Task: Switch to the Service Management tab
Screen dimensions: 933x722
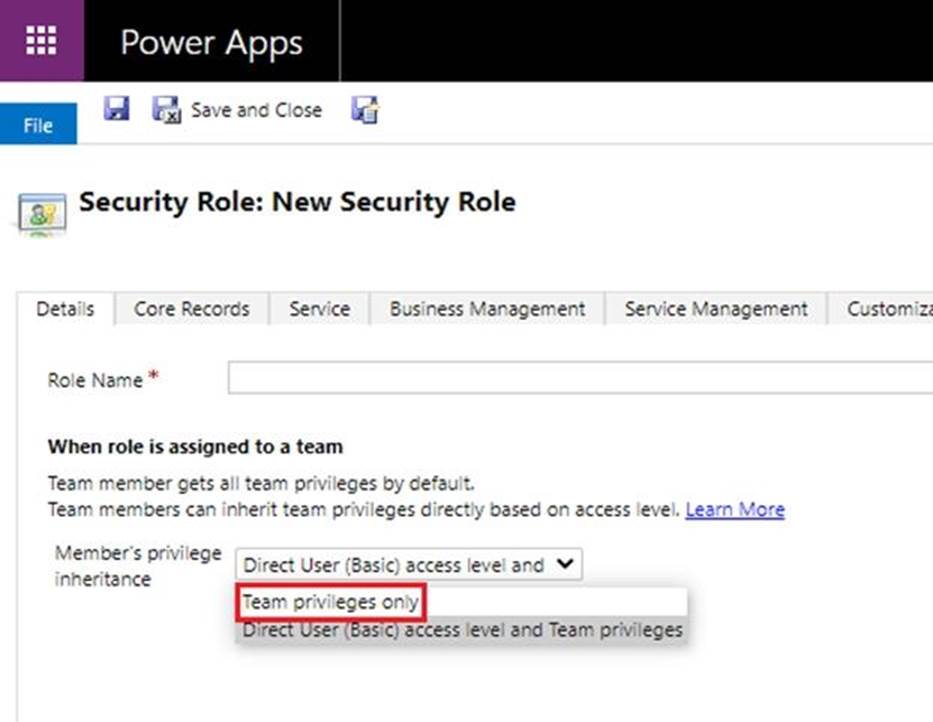Action: coord(716,309)
